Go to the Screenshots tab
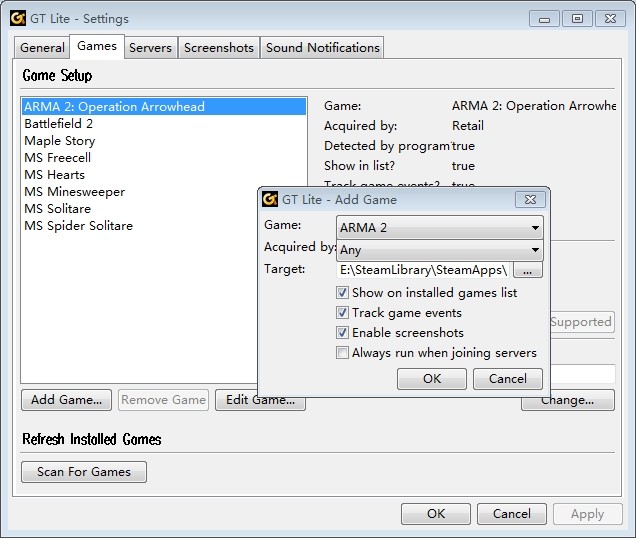Viewport: 636px width, 538px height. (x=219, y=48)
